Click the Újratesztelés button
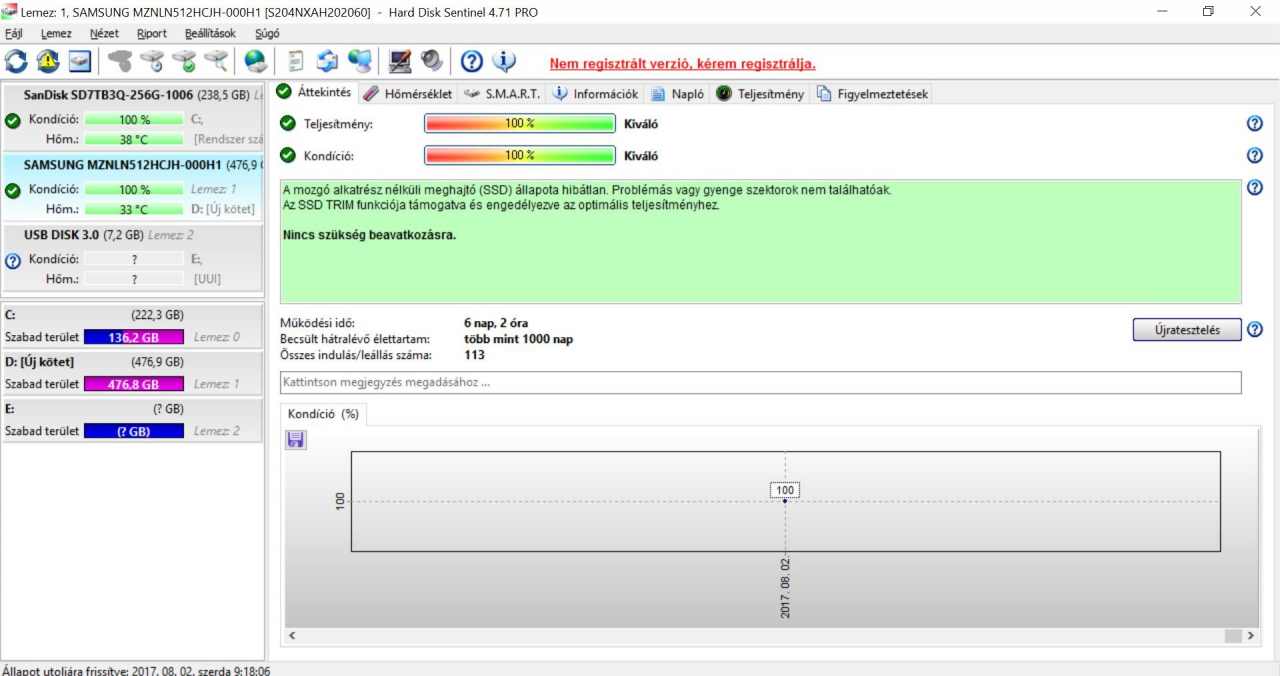 point(1187,330)
